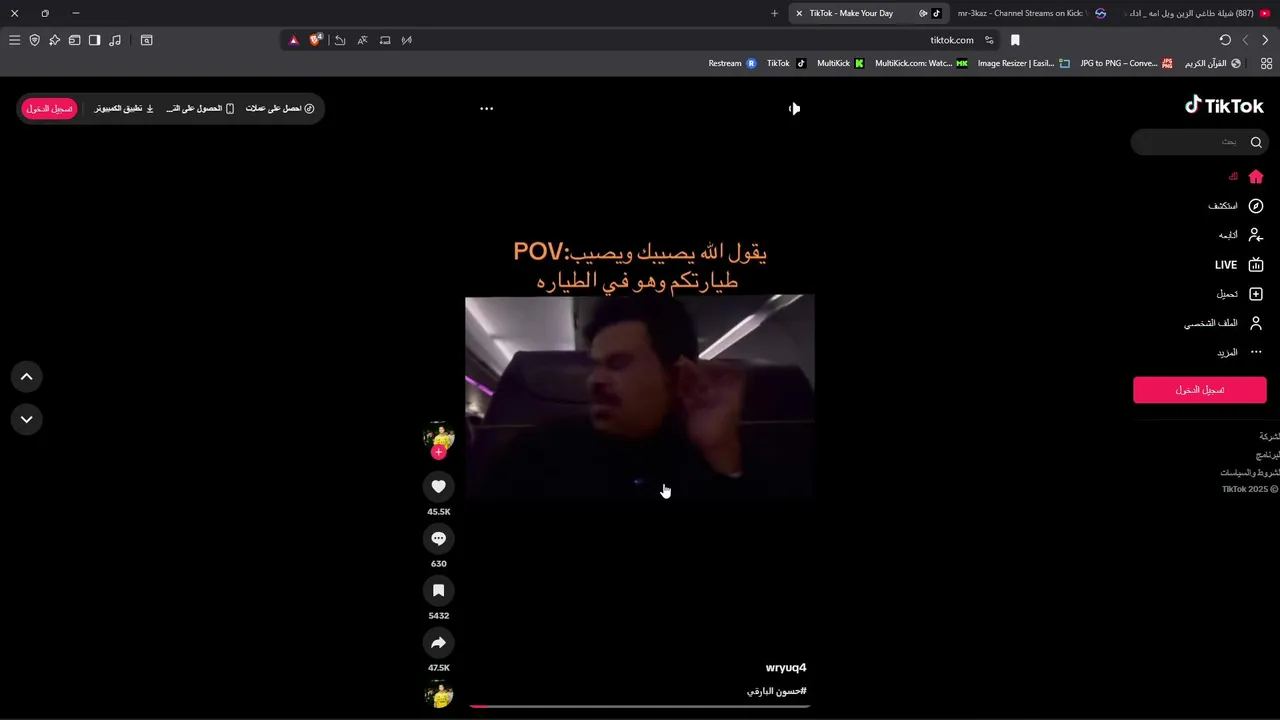The width and height of the screenshot is (1280, 720).
Task: Open the company (الشركة) footer link
Action: [1269, 437]
